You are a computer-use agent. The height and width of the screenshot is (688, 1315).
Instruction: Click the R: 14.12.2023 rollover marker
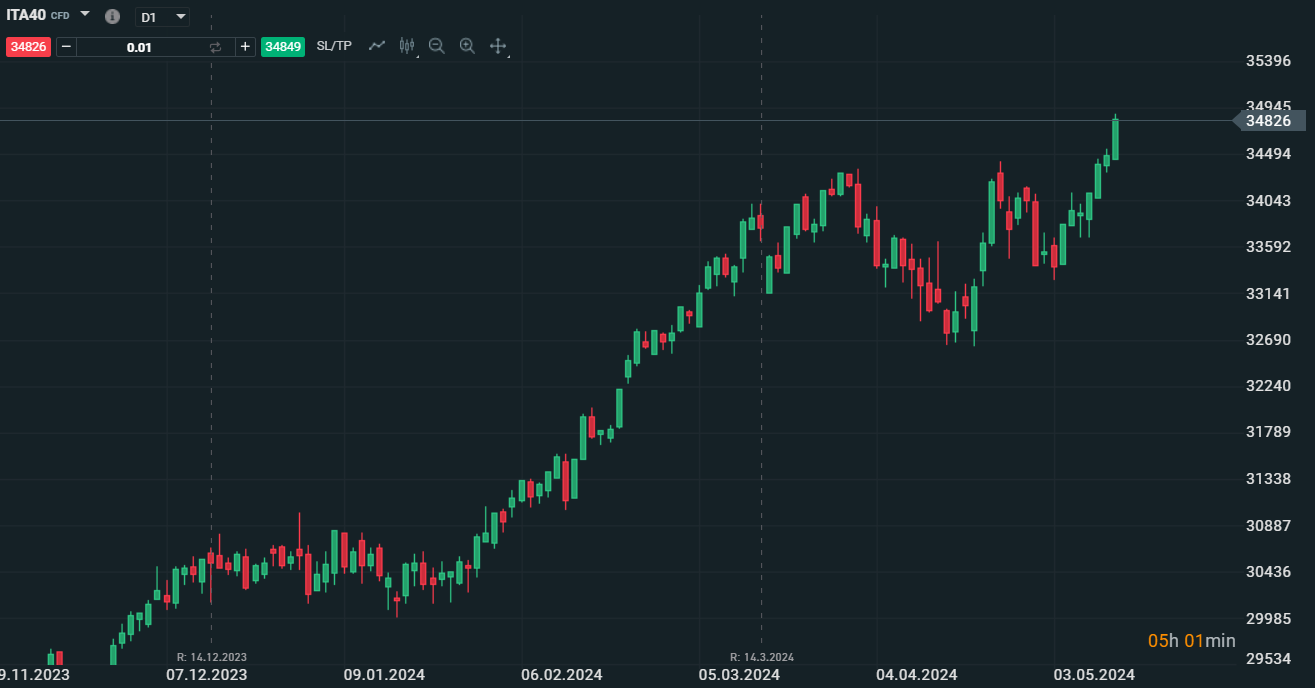pos(211,657)
